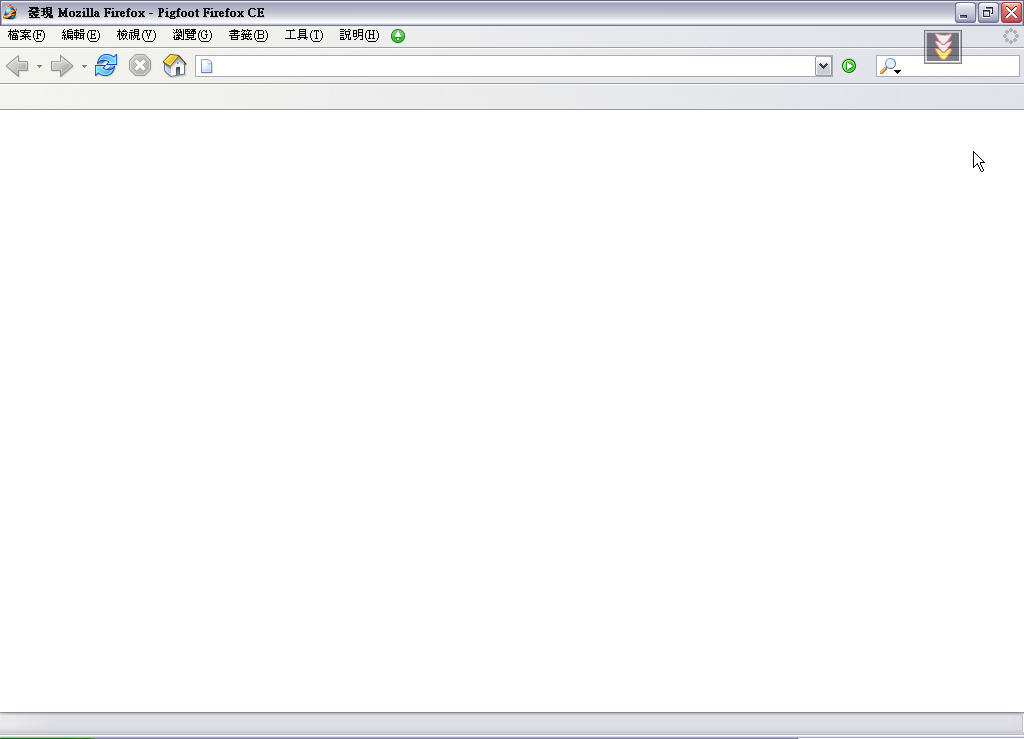The height and width of the screenshot is (739, 1024).
Task: Reload the page with the blue refresh icon
Action: (106, 66)
